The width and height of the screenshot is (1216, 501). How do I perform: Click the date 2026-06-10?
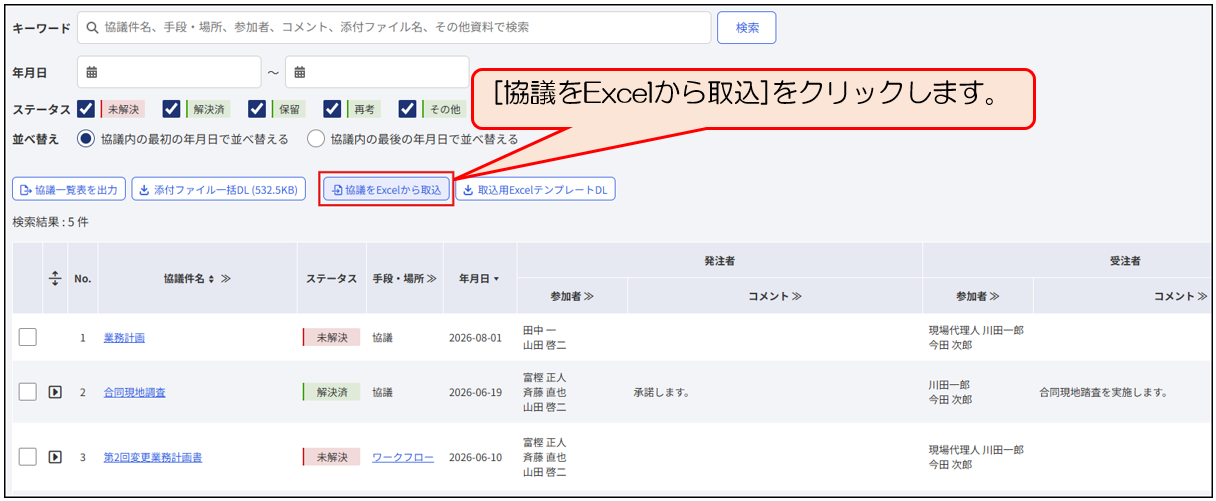coord(476,457)
